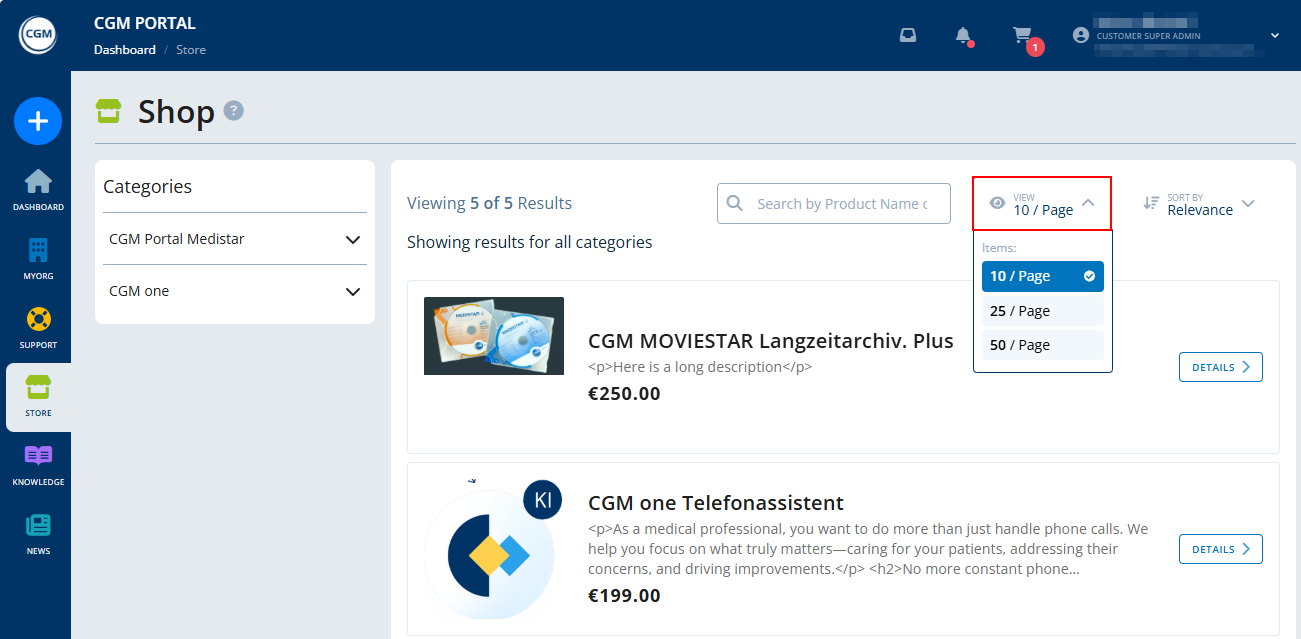This screenshot has width=1301, height=639.
Task: Open Knowledge from sidebar
Action: pyautogui.click(x=38, y=465)
